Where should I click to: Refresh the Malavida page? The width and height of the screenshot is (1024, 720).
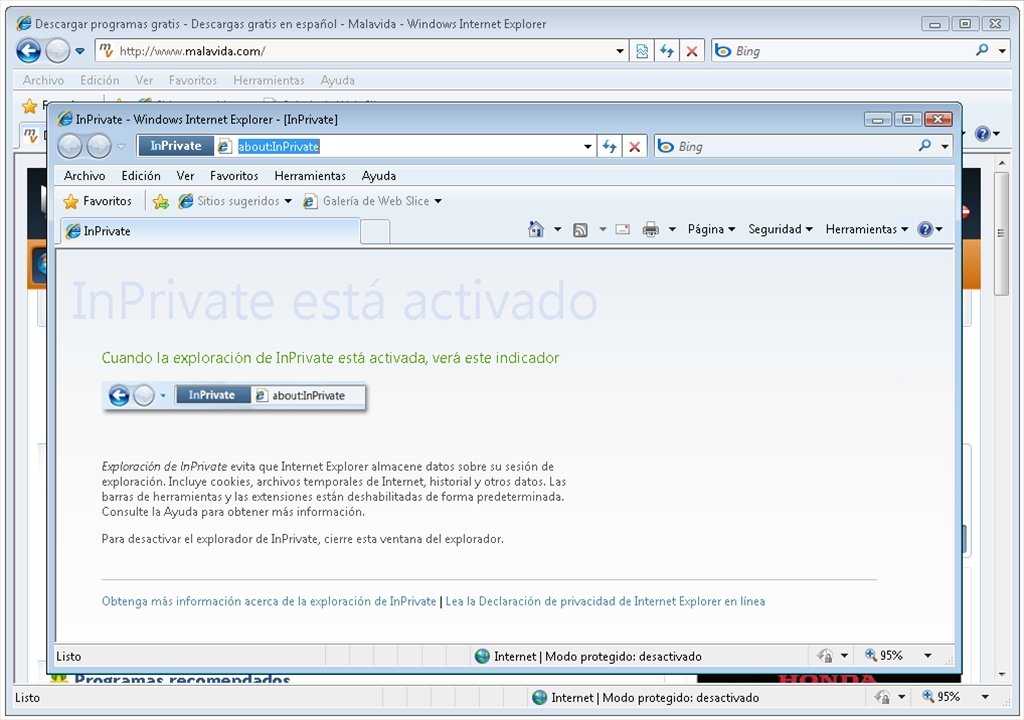(667, 51)
